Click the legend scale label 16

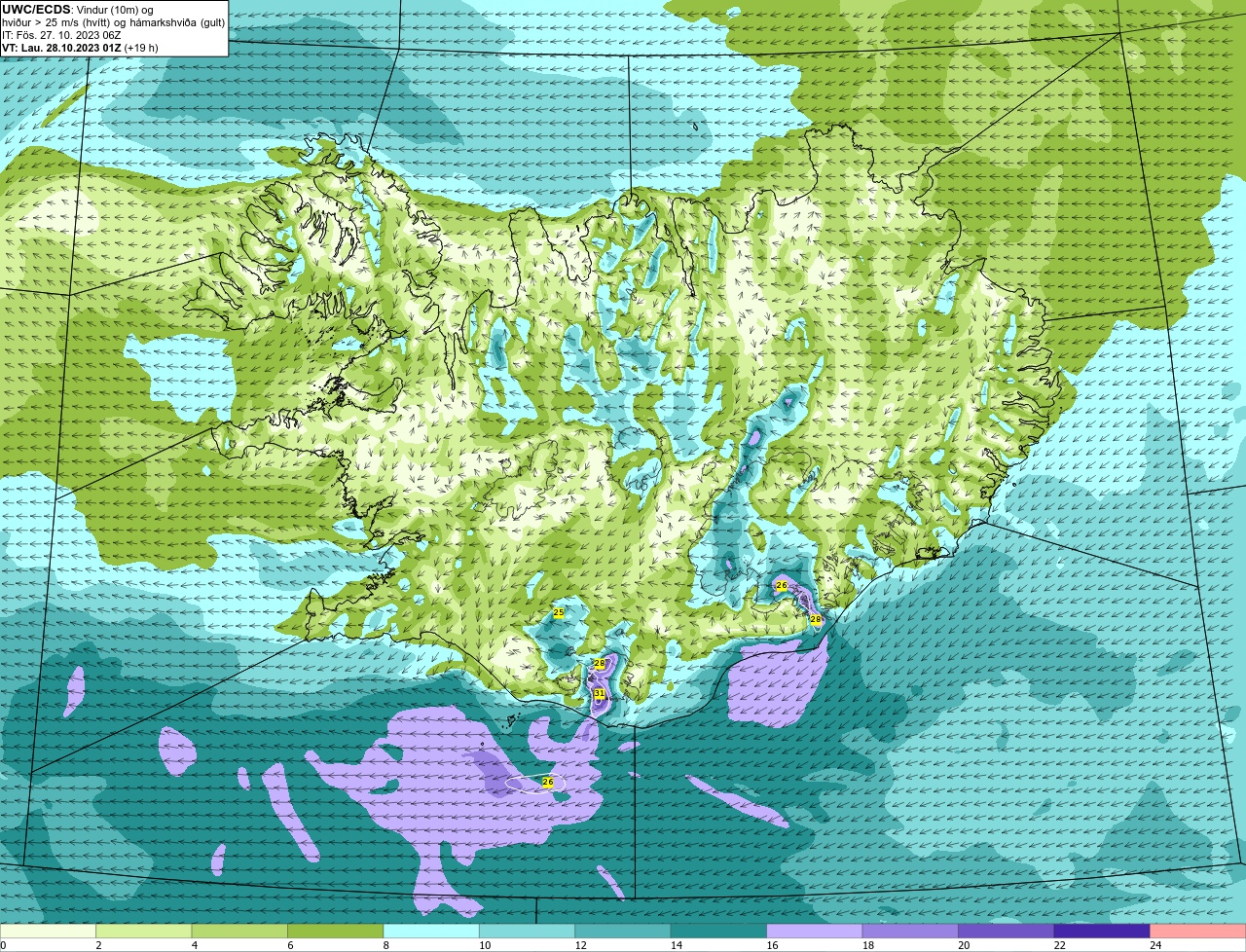click(x=773, y=945)
